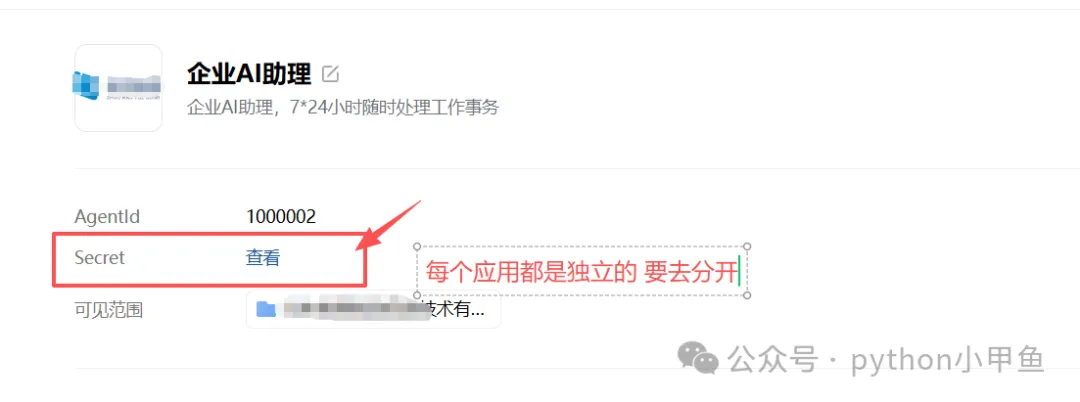Click the edit pencil icon beside 企业AI助理
Viewport: 1080px width, 402px height.
(x=331, y=74)
